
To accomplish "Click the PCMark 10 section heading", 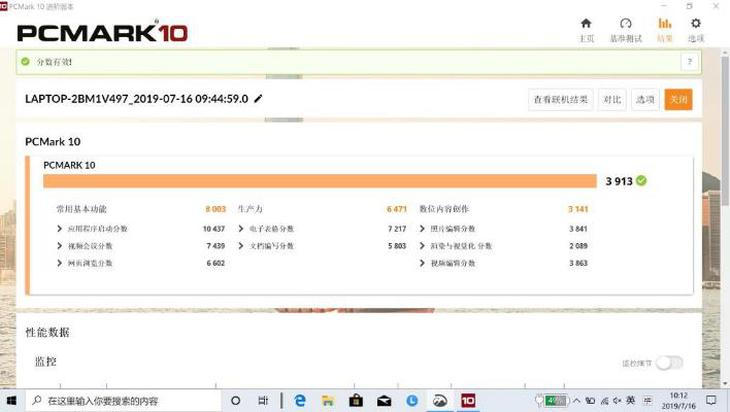I will (53, 142).
